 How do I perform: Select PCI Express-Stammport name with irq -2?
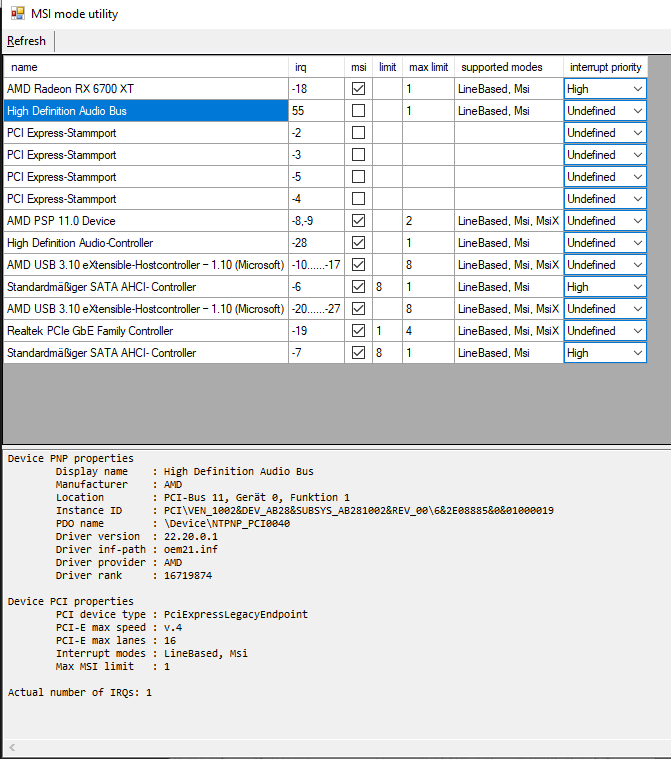[x=146, y=133]
